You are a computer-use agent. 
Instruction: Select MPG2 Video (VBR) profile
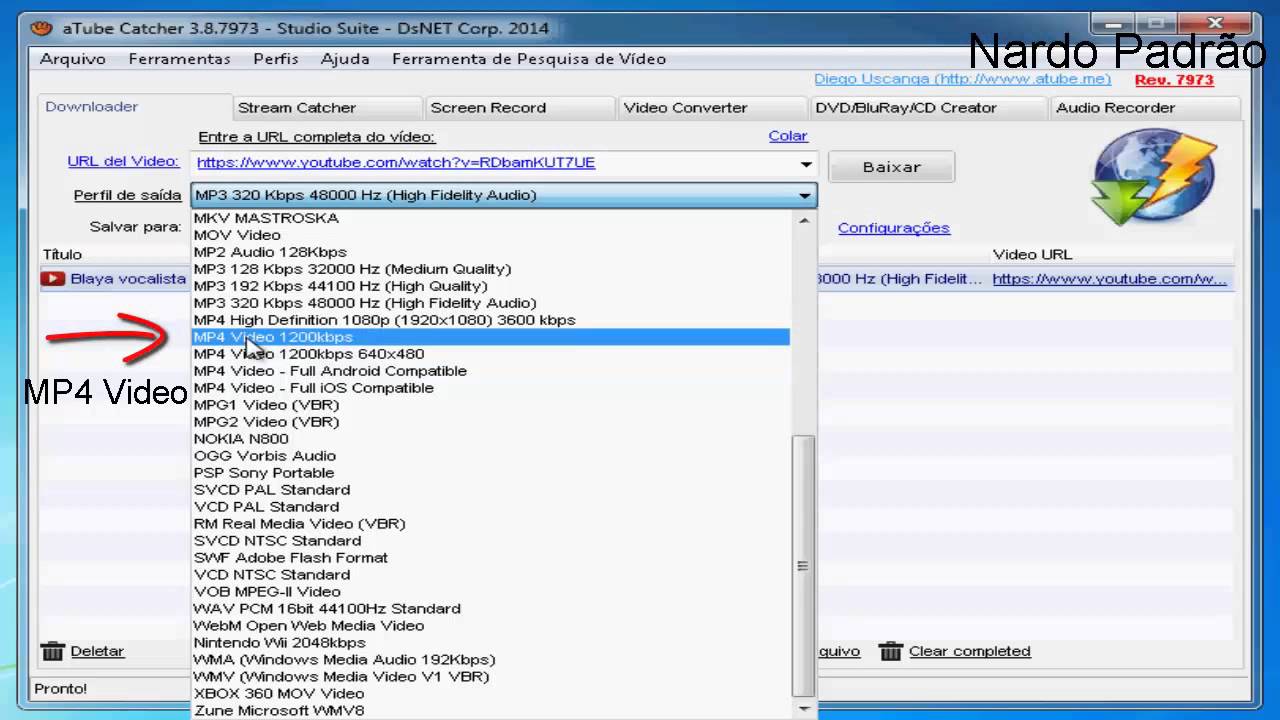[491, 422]
